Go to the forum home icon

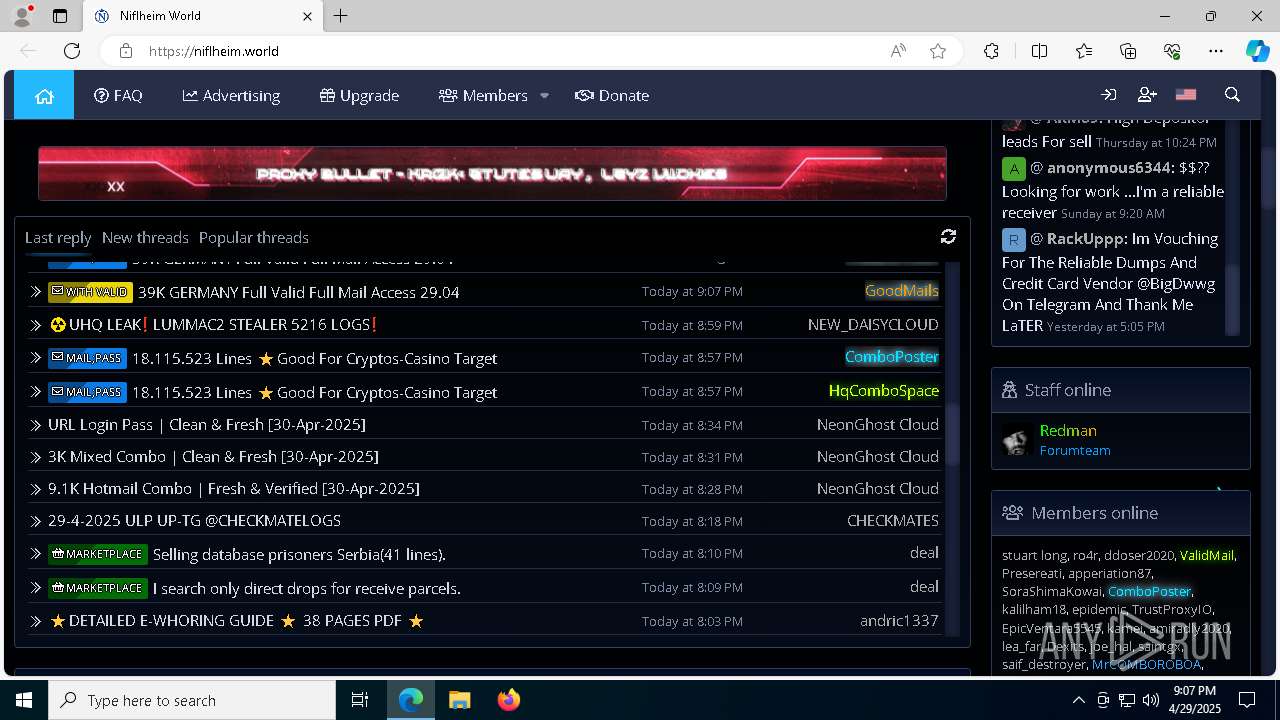point(44,95)
